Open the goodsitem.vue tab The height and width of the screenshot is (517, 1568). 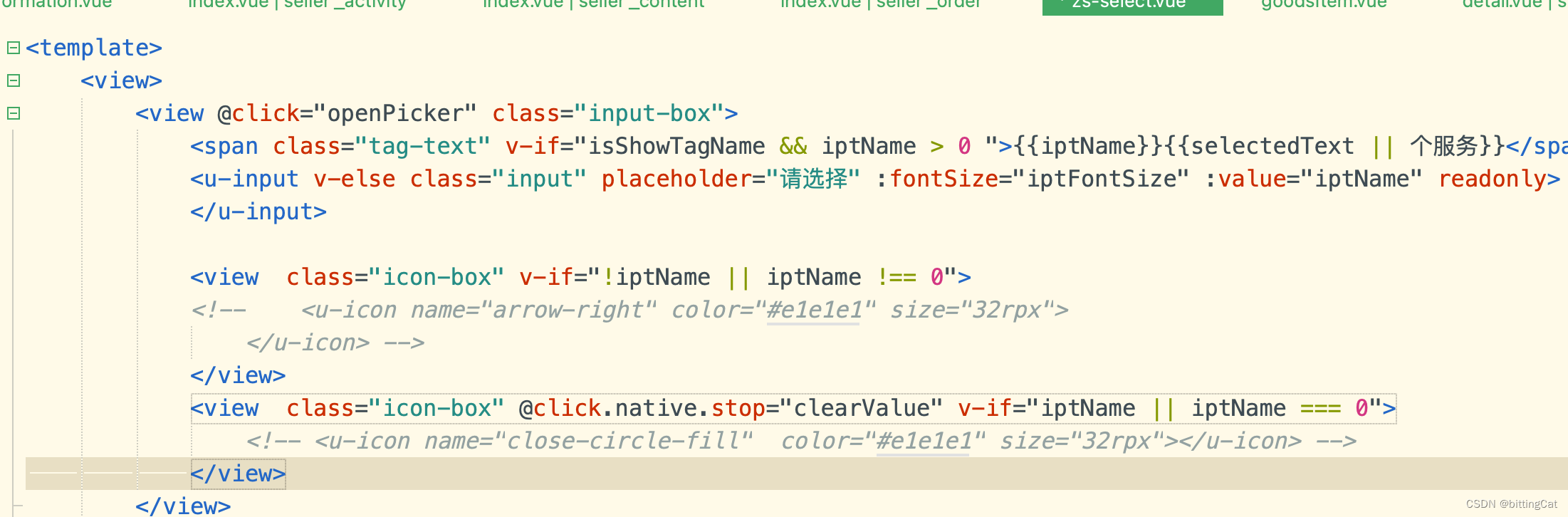click(1324, 4)
